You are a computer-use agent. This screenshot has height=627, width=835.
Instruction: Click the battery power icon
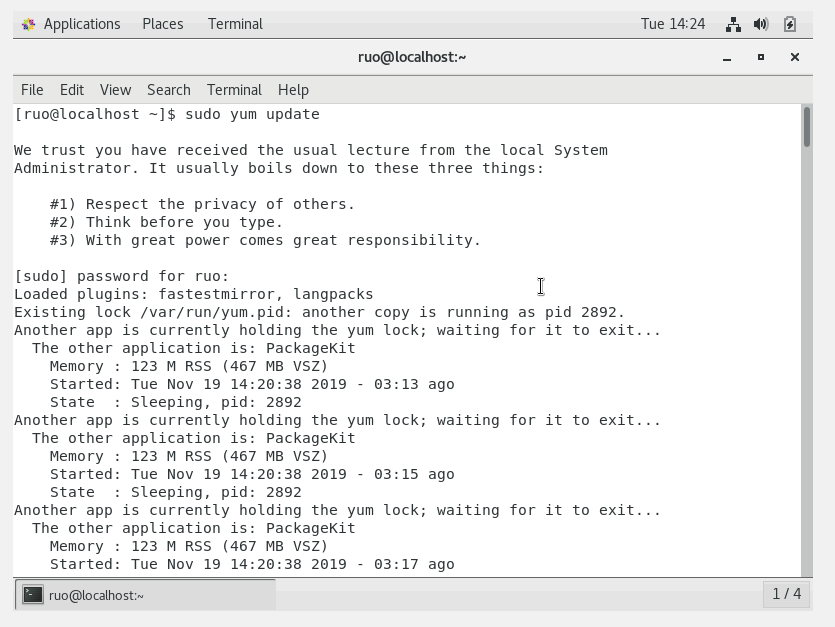(790, 24)
